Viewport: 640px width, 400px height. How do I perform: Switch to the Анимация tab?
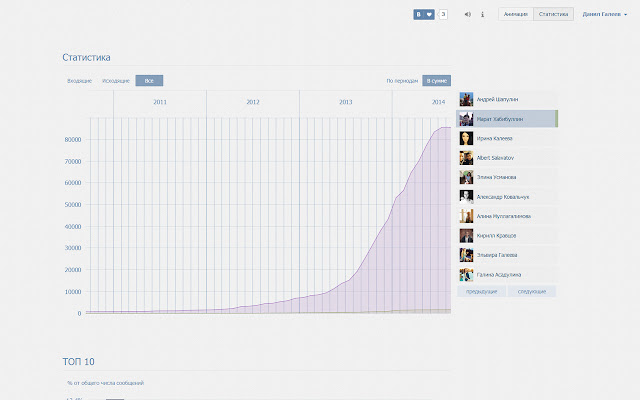coord(516,14)
